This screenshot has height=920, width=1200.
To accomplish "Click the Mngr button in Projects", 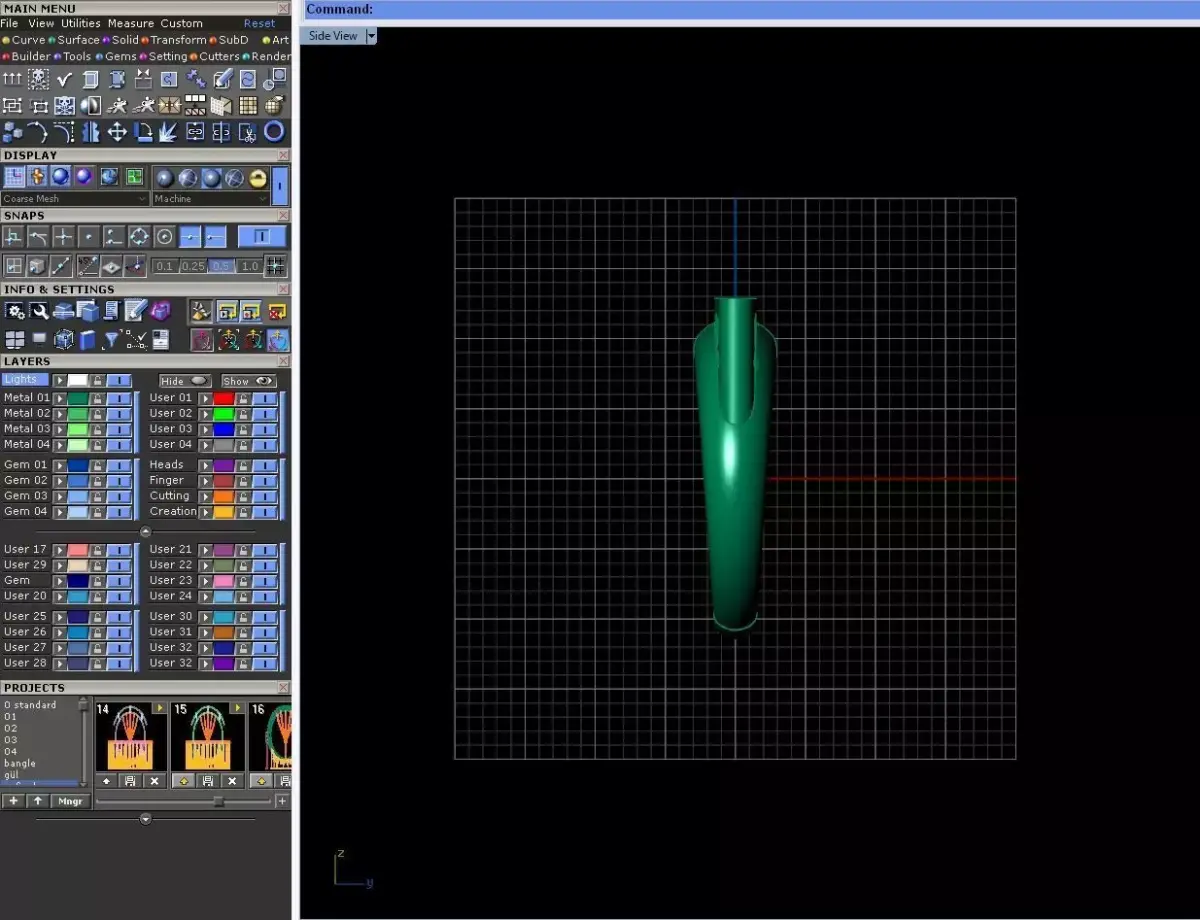I will pos(70,801).
